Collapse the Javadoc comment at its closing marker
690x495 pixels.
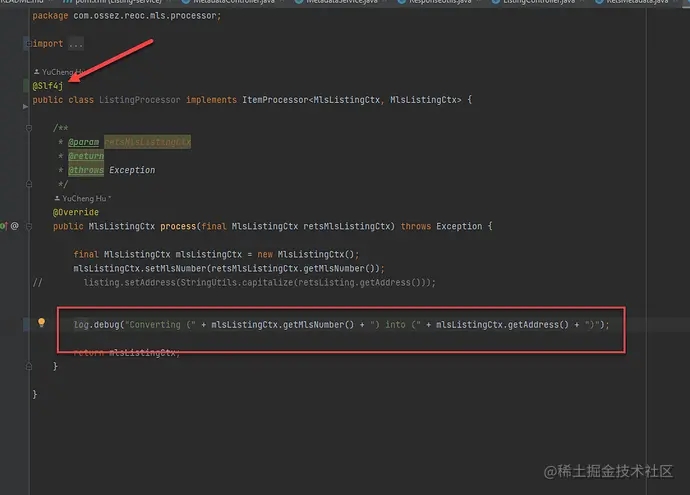pyautogui.click(x=29, y=184)
